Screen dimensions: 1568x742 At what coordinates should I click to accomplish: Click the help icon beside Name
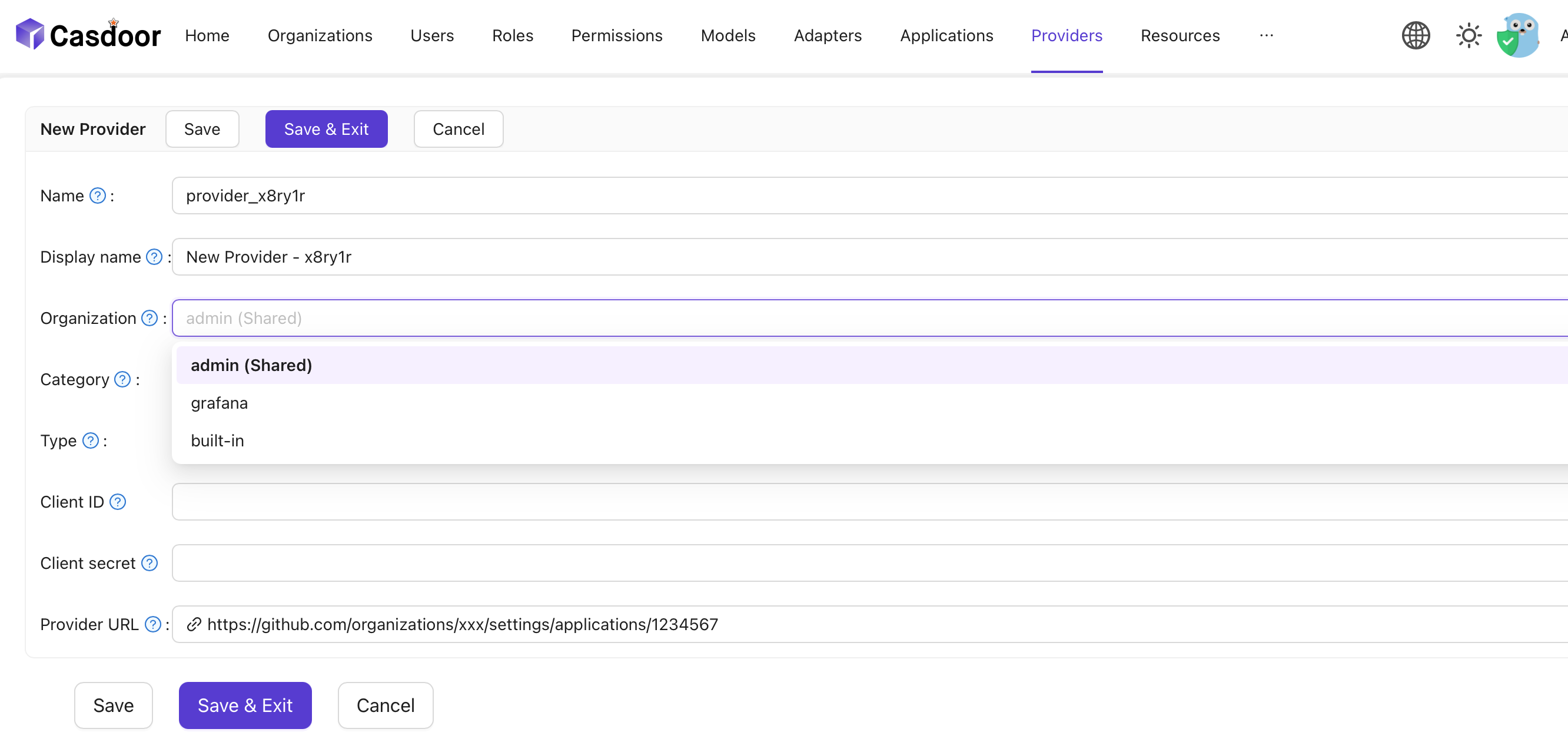[97, 196]
